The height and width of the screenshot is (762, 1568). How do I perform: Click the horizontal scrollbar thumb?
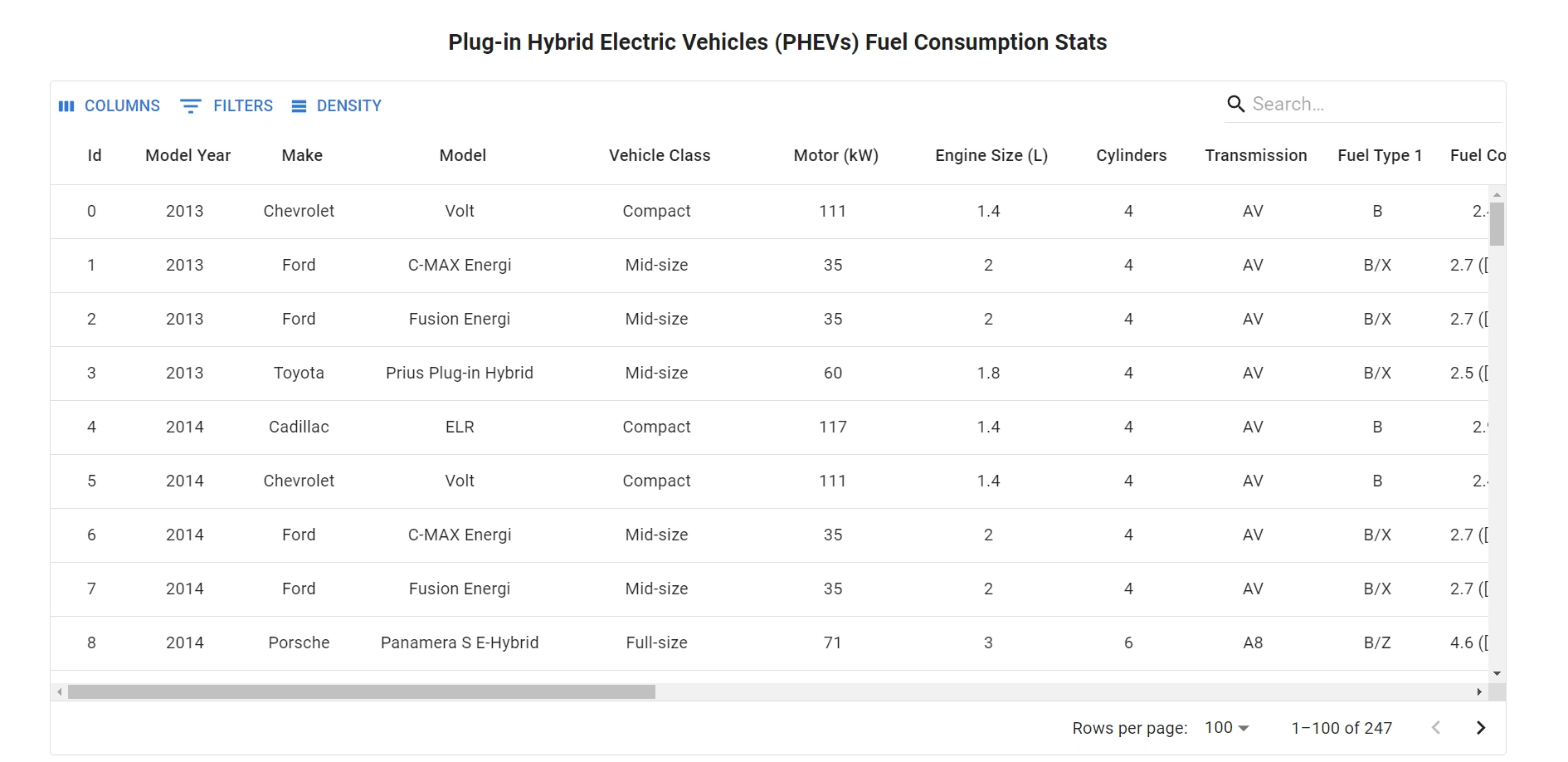click(x=361, y=692)
